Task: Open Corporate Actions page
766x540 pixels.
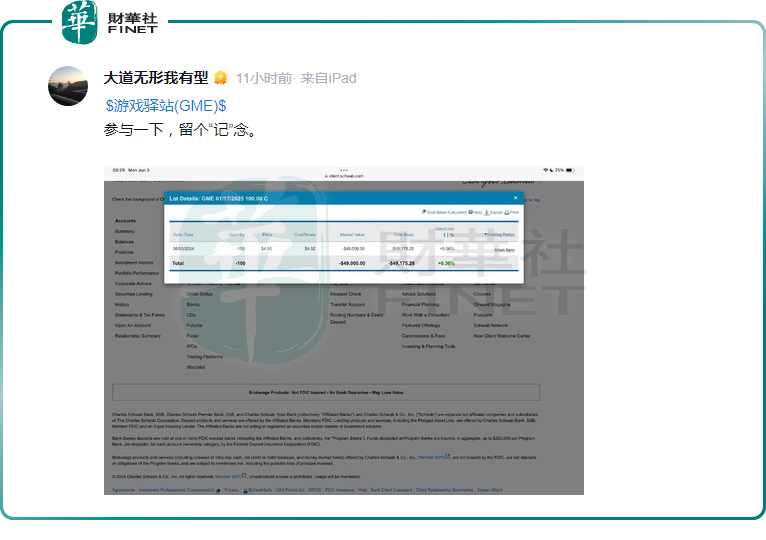Action: (x=133, y=283)
